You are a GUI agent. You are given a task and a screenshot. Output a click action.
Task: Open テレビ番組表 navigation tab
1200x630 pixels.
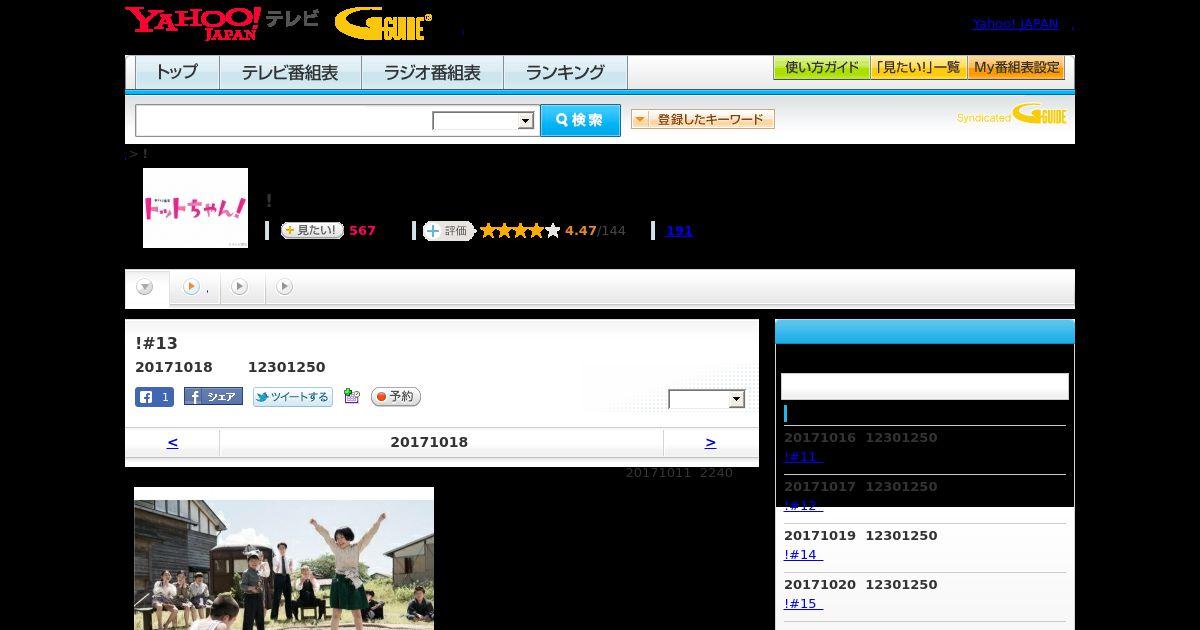pyautogui.click(x=290, y=73)
